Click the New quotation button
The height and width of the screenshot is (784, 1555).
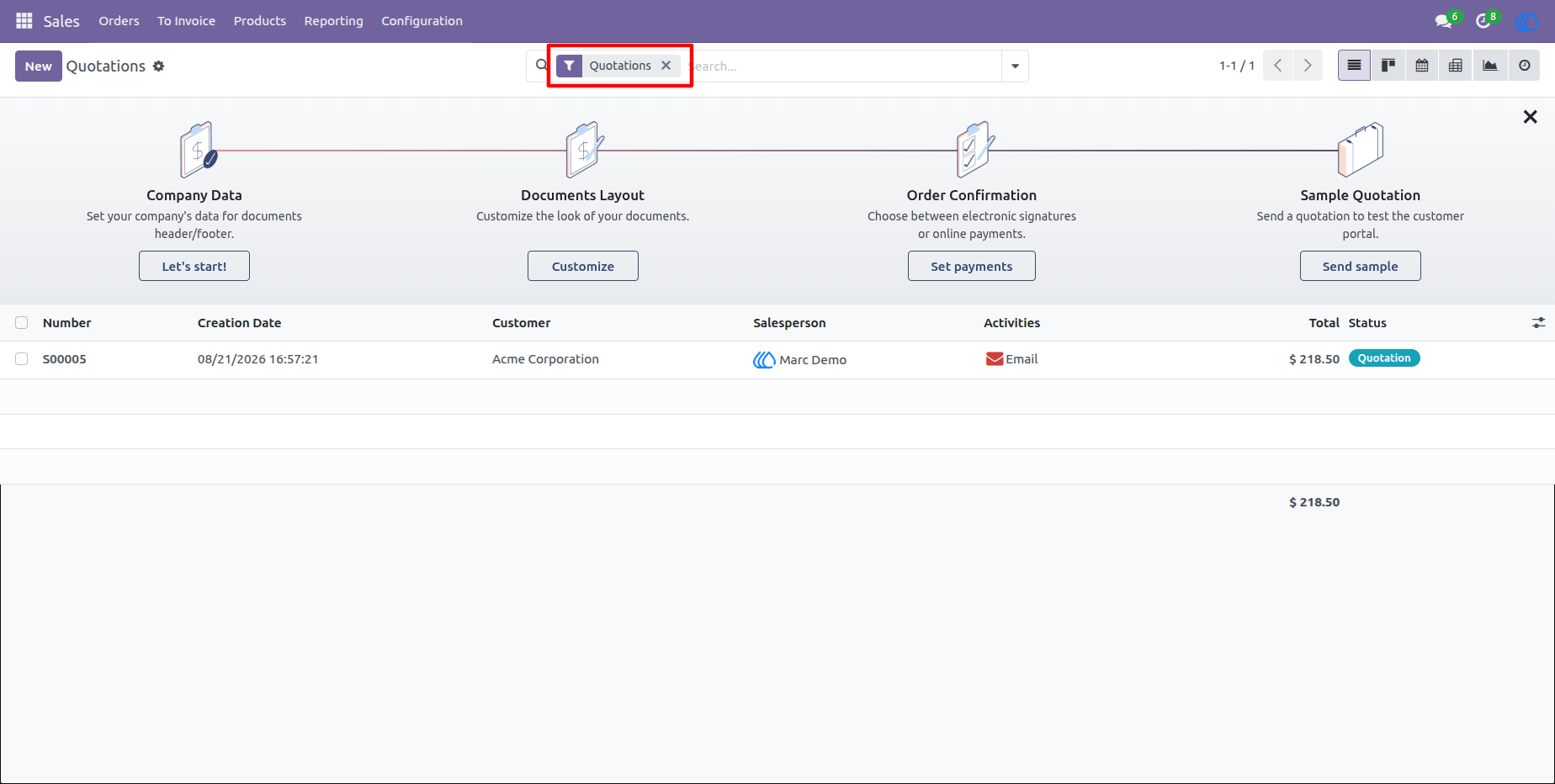pyautogui.click(x=39, y=66)
